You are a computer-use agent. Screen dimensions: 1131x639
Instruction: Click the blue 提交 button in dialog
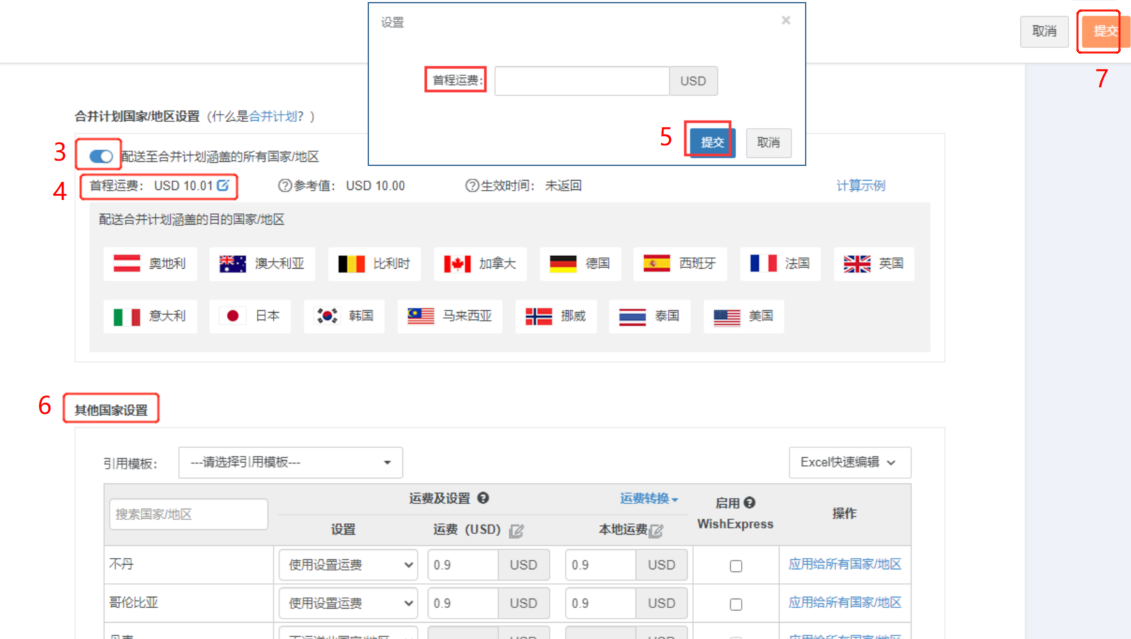pyautogui.click(x=712, y=142)
